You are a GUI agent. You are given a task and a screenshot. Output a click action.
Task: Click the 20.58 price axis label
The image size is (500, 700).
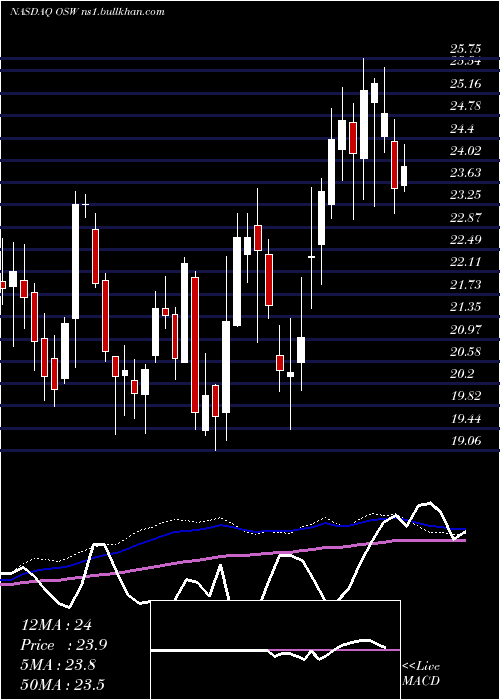point(466,351)
